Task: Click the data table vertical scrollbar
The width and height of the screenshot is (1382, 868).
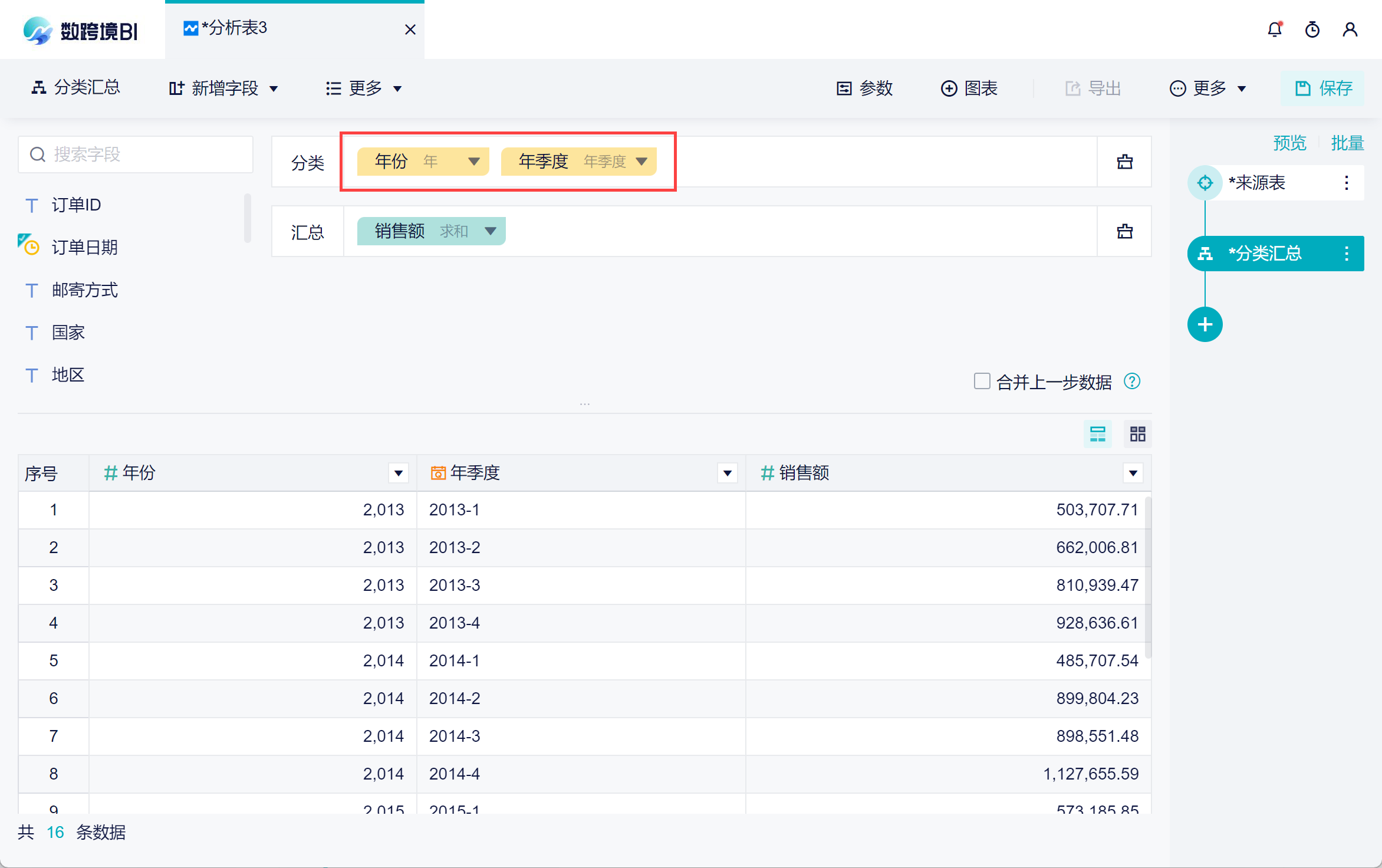Action: [x=1147, y=578]
